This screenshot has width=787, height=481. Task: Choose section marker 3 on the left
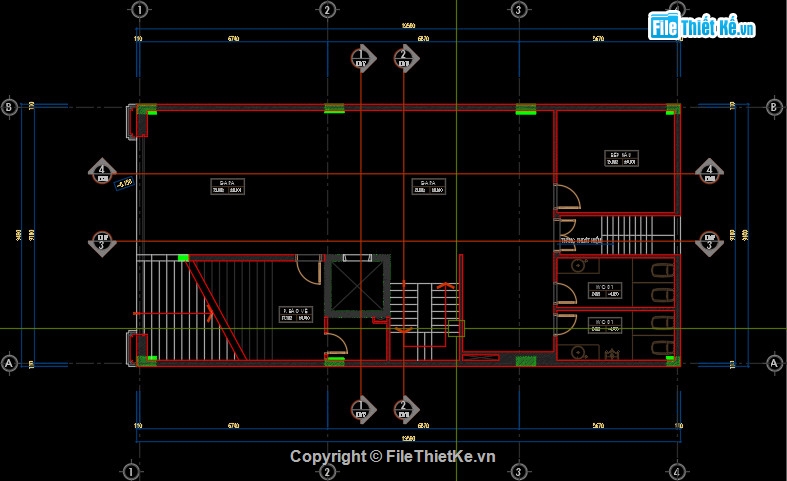click(102, 243)
